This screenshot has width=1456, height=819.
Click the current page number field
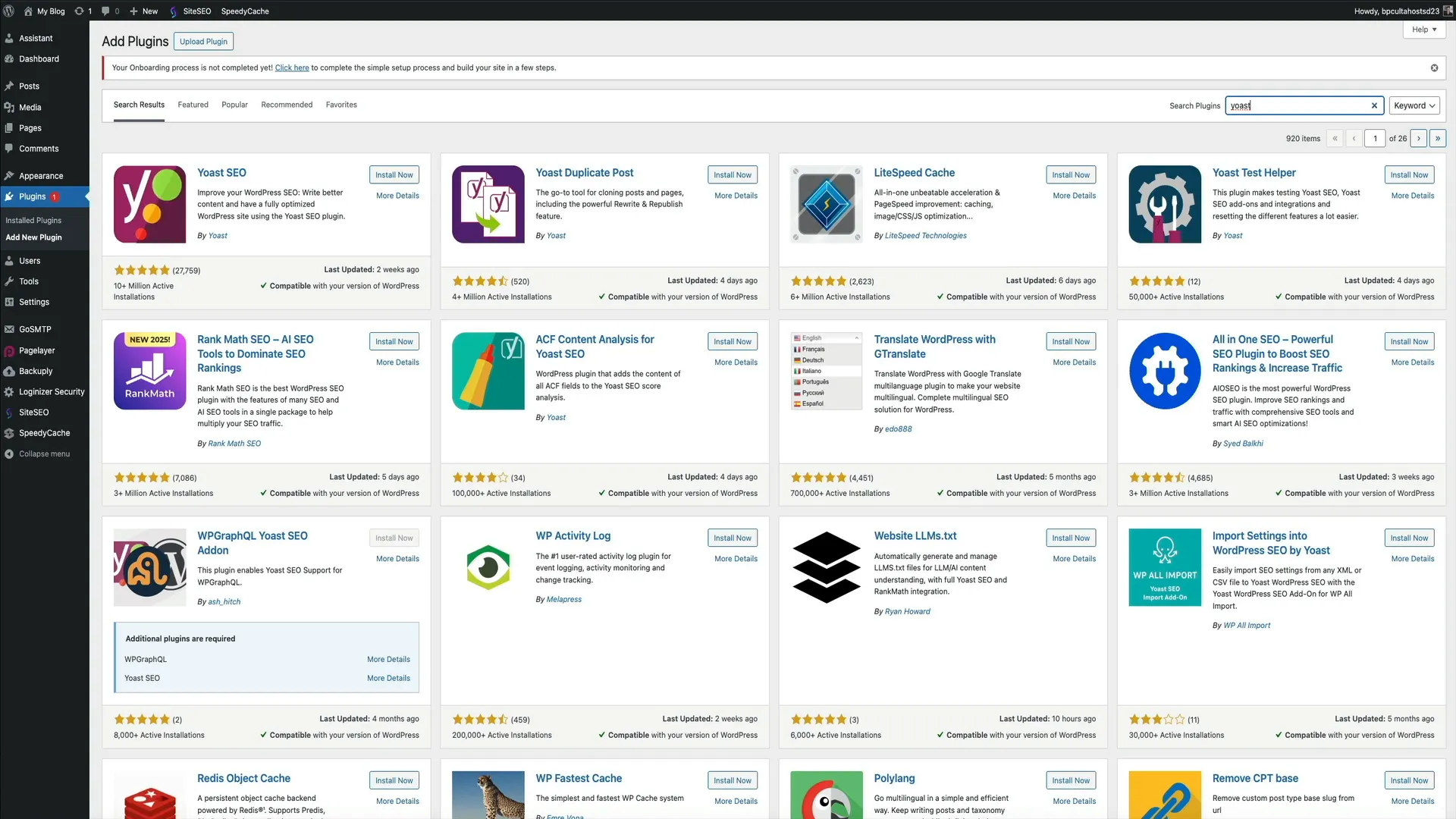(x=1375, y=138)
